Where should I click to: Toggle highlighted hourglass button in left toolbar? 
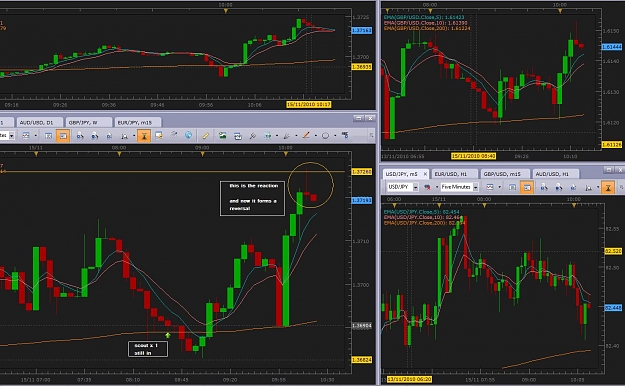click(x=144, y=136)
